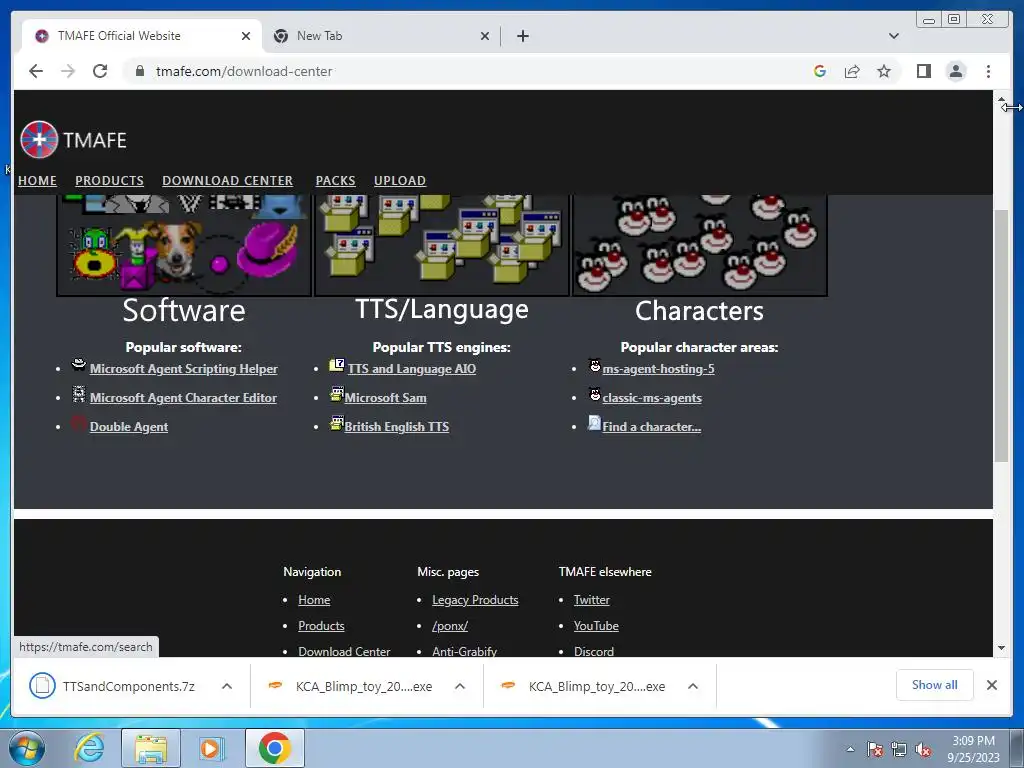Reload the tmafe.com page

click(100, 71)
